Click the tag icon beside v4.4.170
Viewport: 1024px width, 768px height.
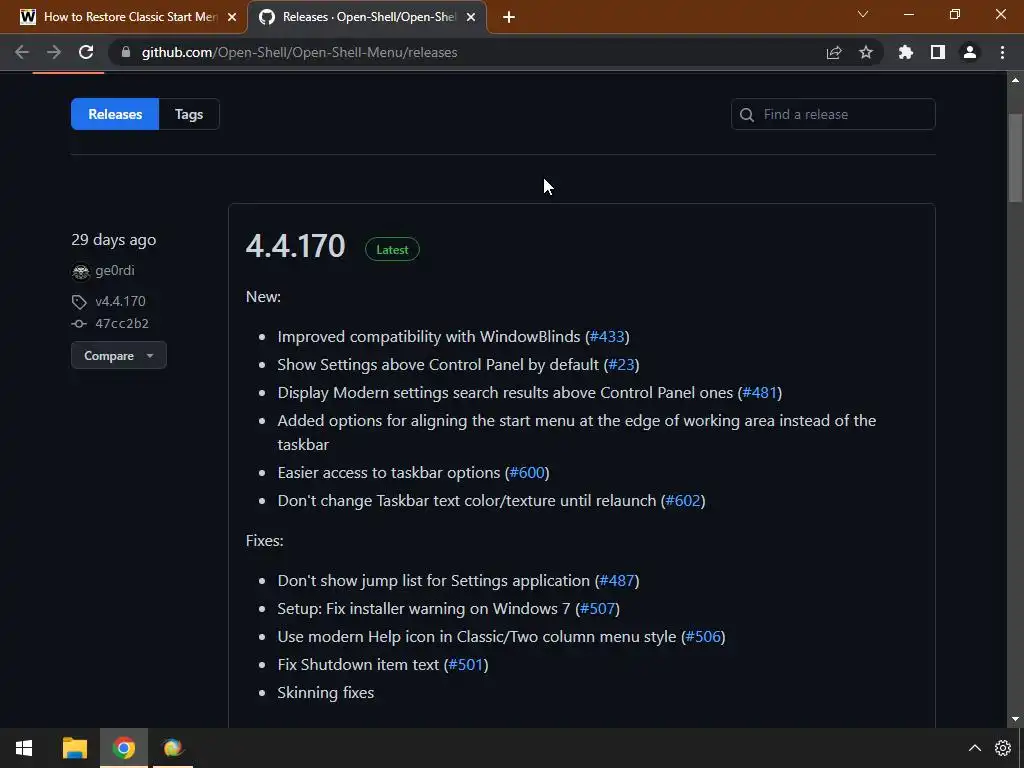click(79, 302)
